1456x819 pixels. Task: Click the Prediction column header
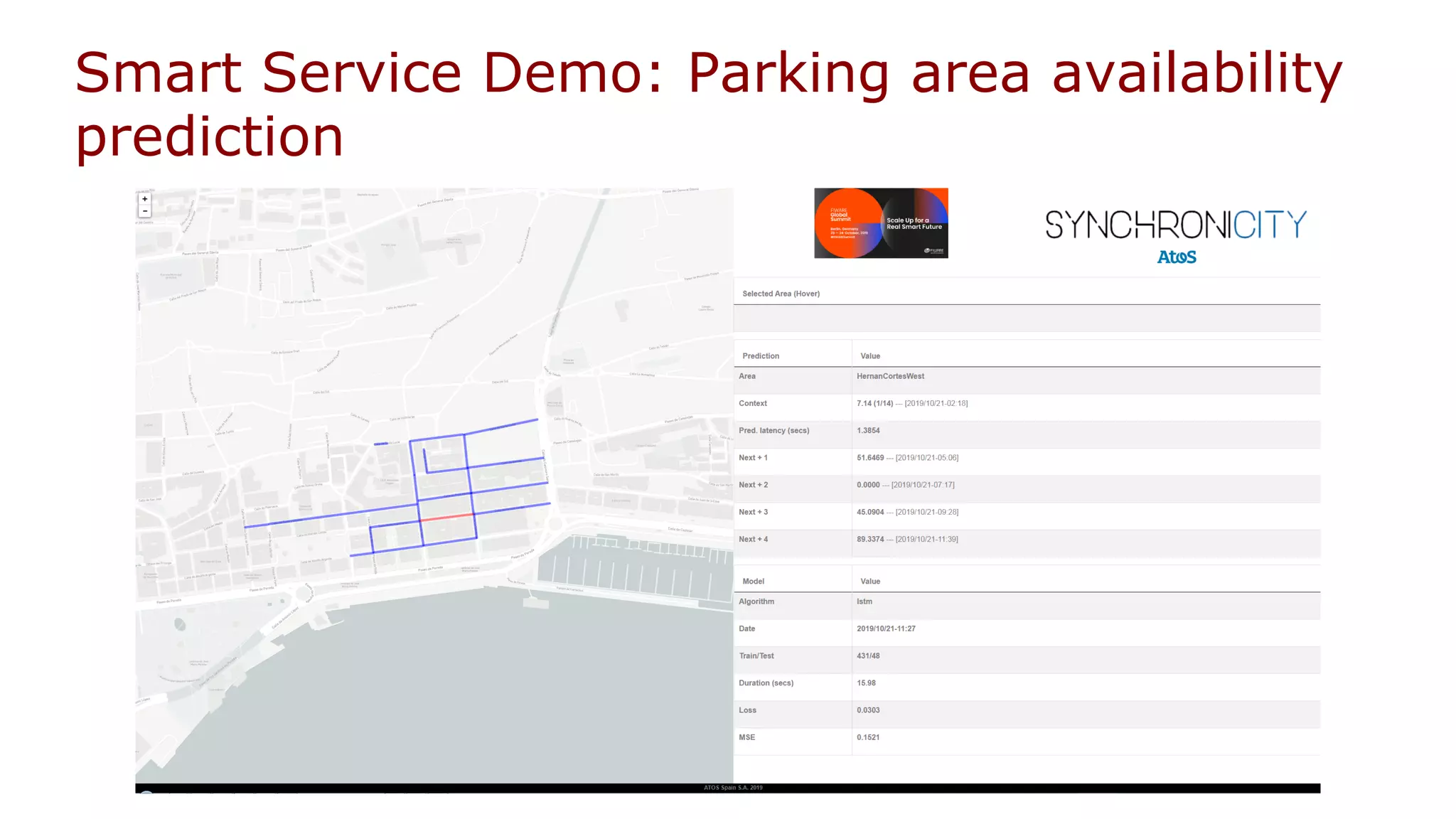coord(761,356)
